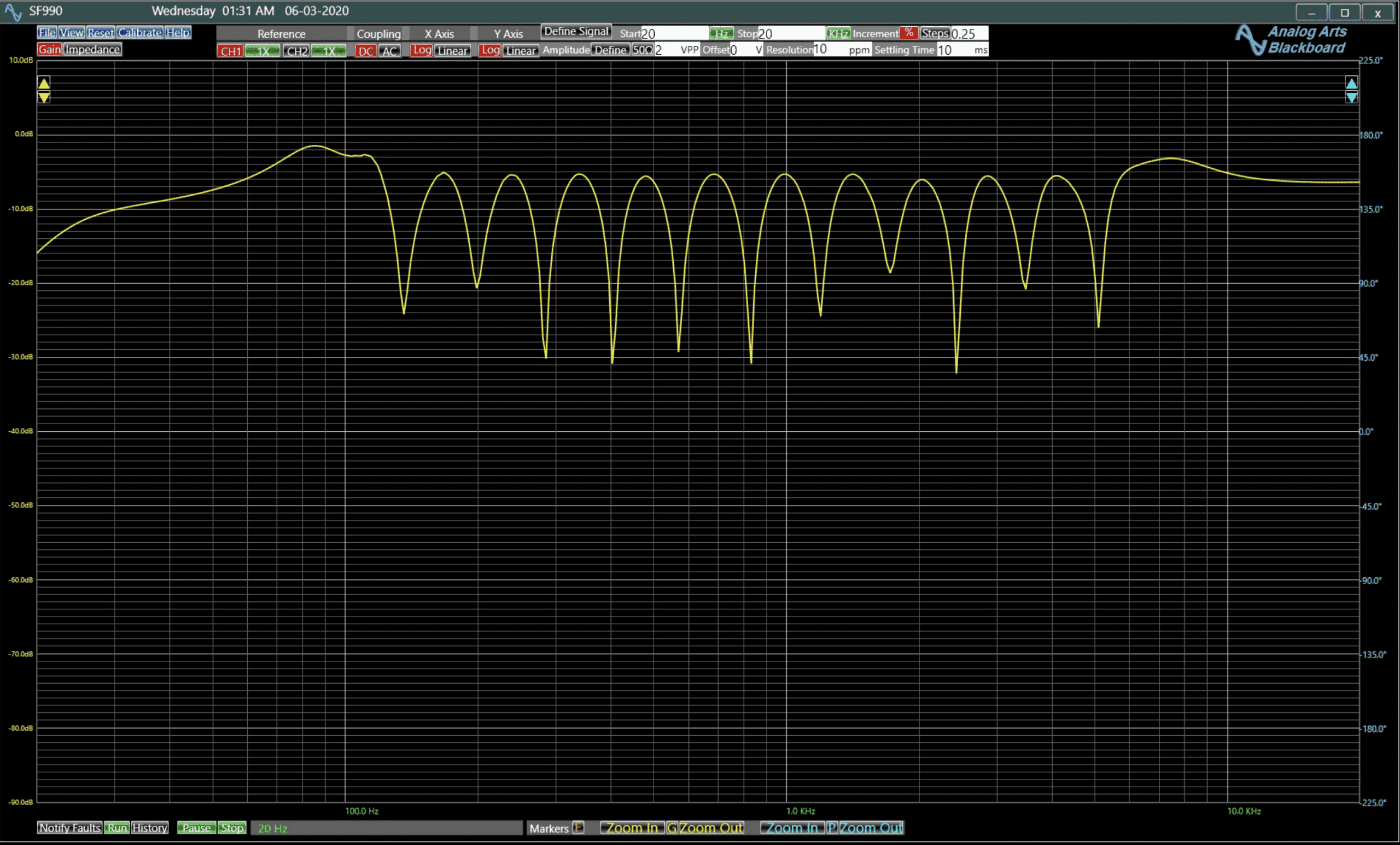This screenshot has width=1400, height=845.
Task: Set the Y Axis to Log scale
Action: click(x=490, y=50)
